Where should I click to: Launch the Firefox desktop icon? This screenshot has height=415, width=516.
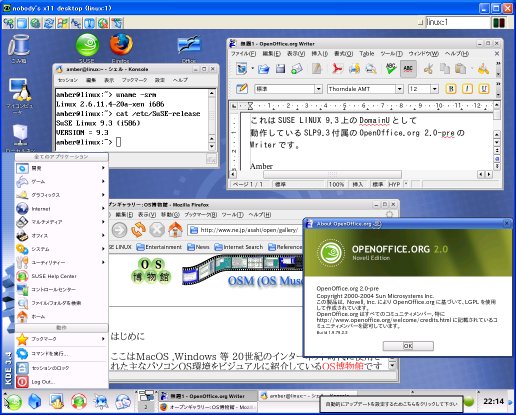tap(121, 44)
